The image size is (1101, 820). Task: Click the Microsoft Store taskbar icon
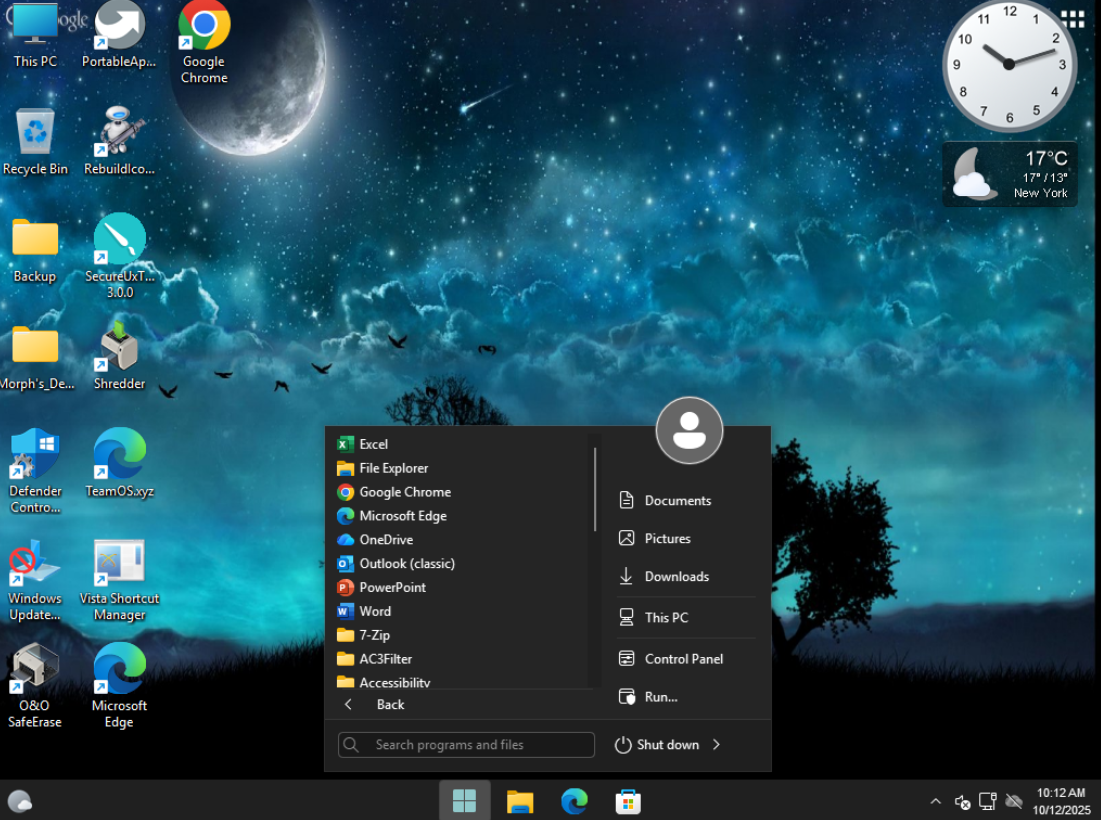click(x=627, y=801)
